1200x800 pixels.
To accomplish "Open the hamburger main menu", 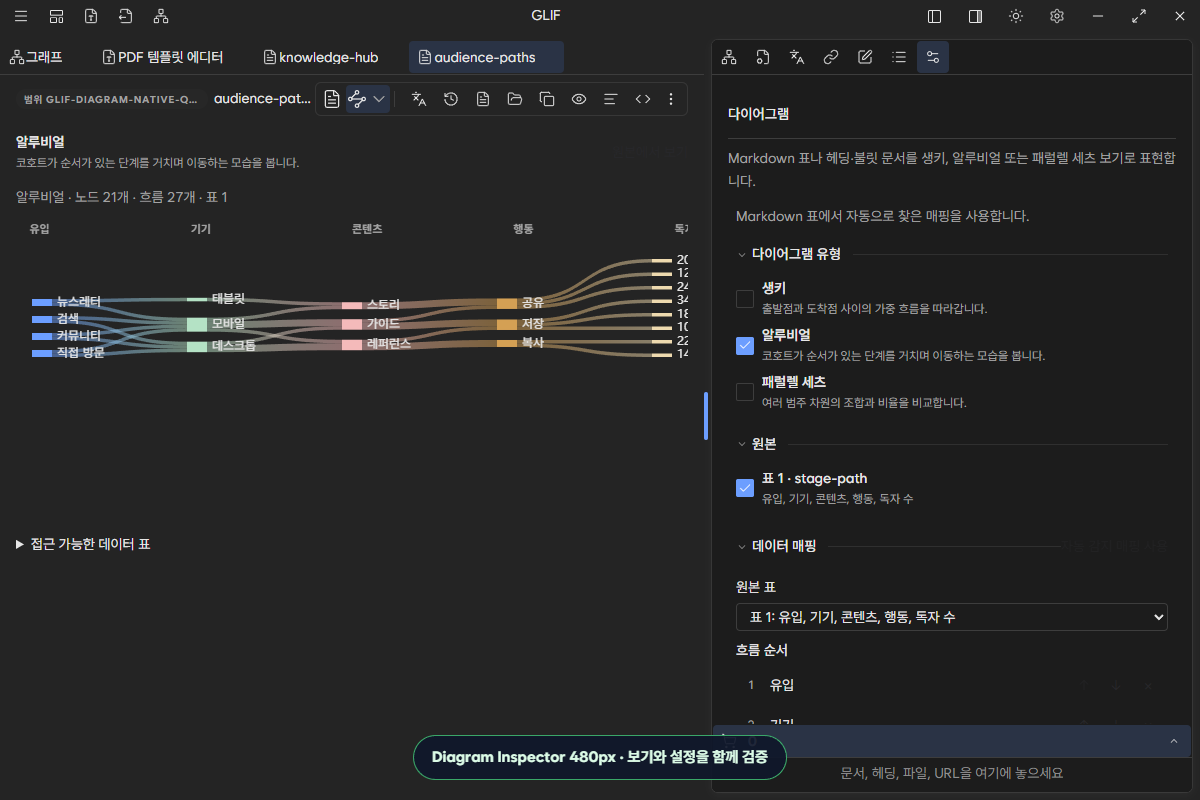I will (21, 16).
